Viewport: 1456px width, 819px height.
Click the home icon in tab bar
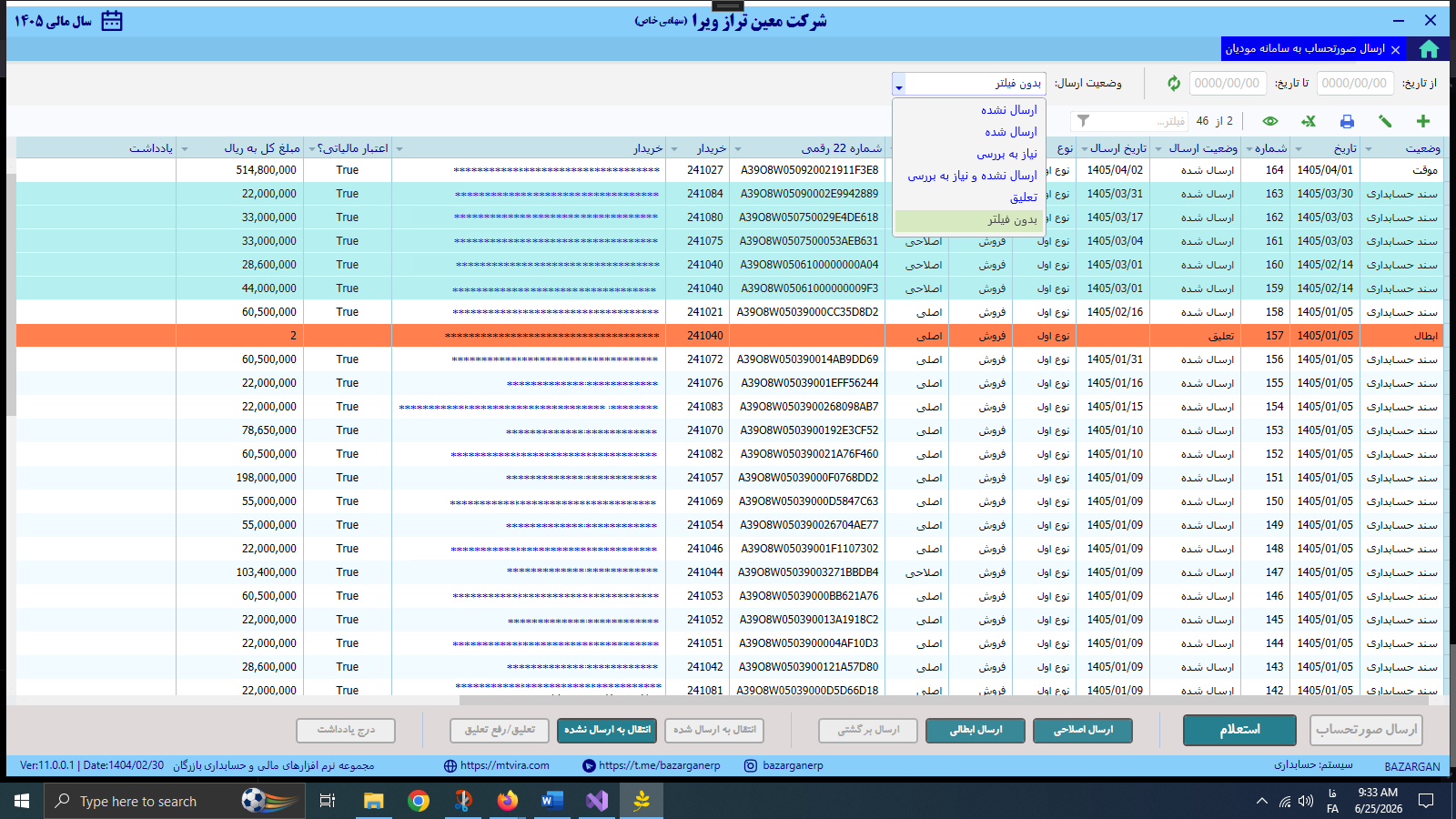1429,48
